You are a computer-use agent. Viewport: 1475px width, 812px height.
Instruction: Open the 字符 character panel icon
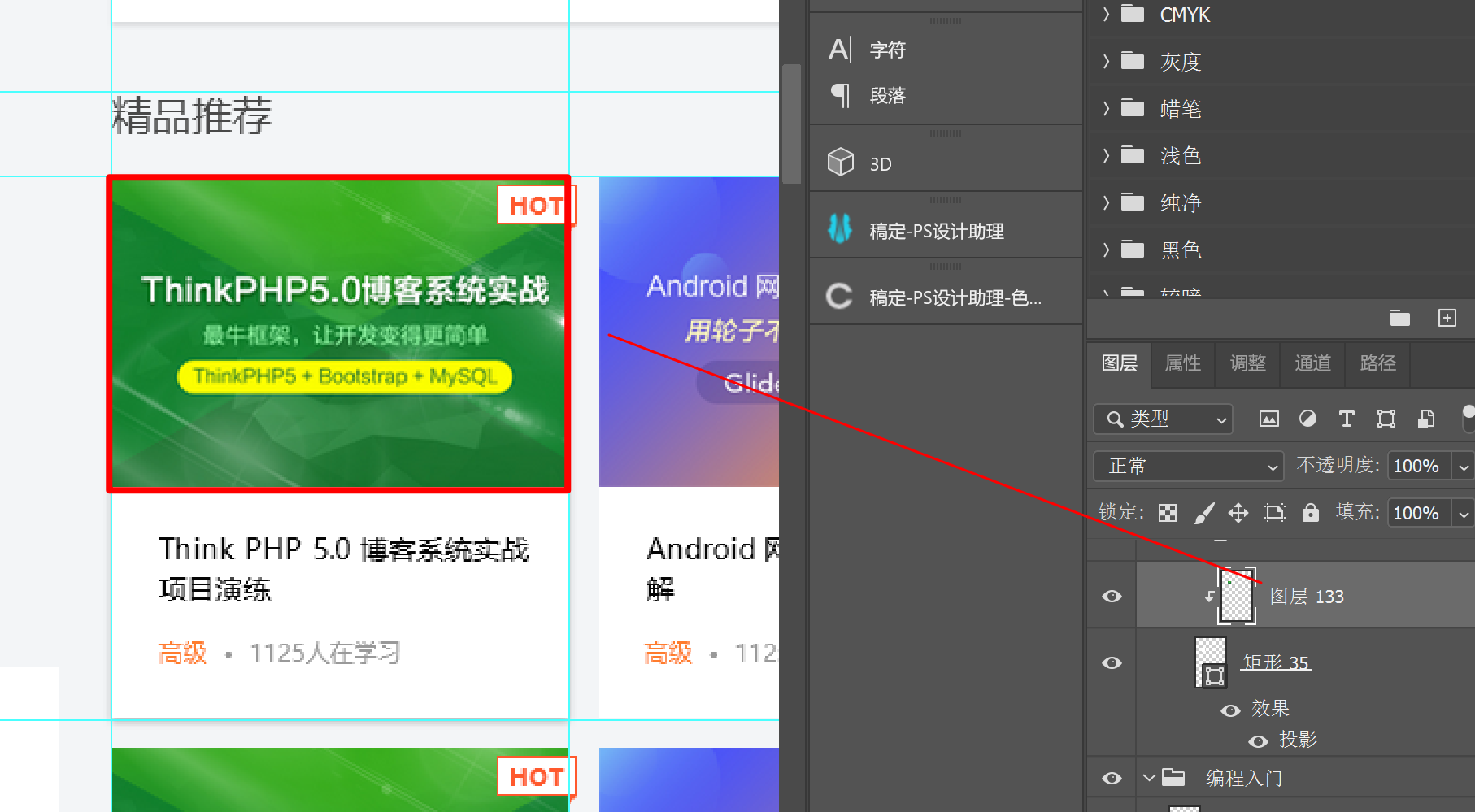[x=840, y=50]
